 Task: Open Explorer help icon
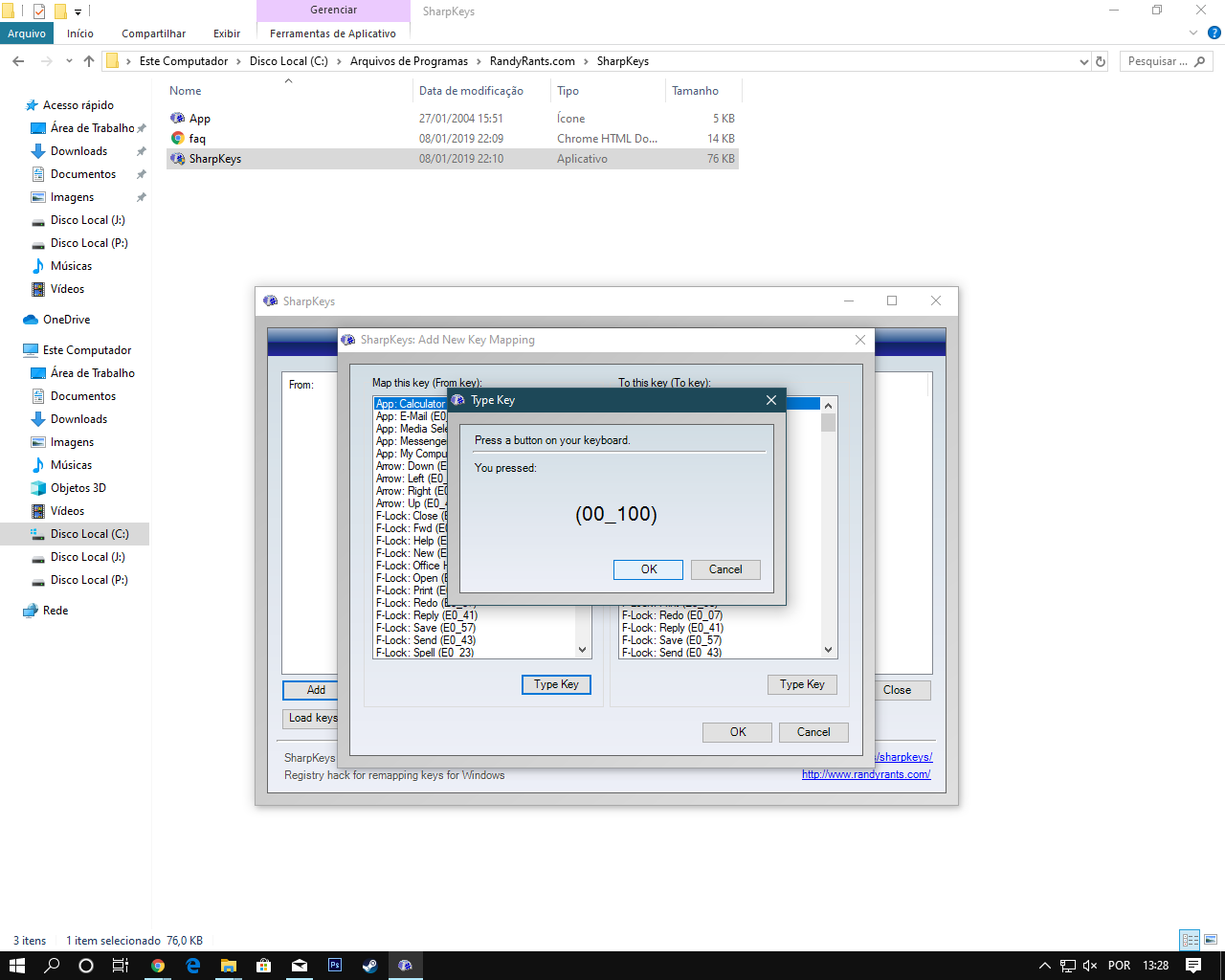click(1214, 33)
